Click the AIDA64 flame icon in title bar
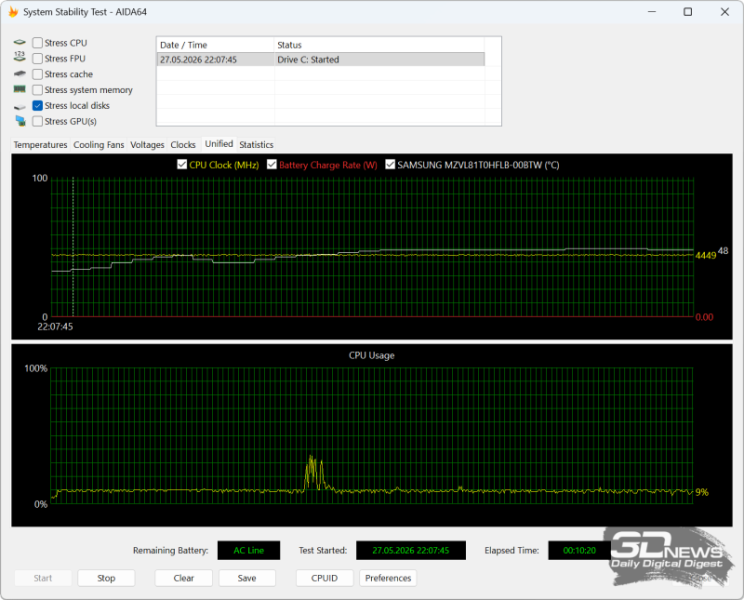The image size is (744, 600). [x=13, y=12]
